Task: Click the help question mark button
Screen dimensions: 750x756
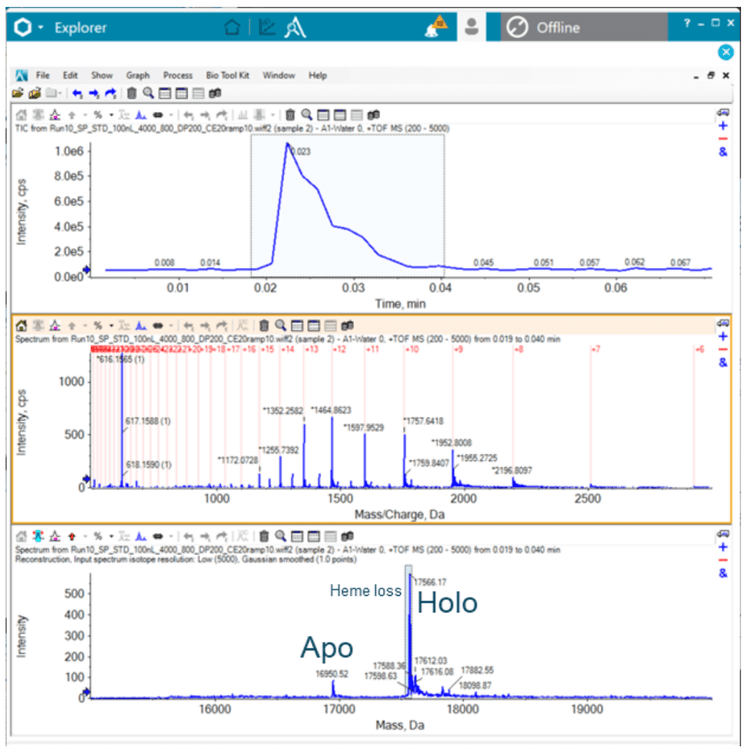Action: 687,23
